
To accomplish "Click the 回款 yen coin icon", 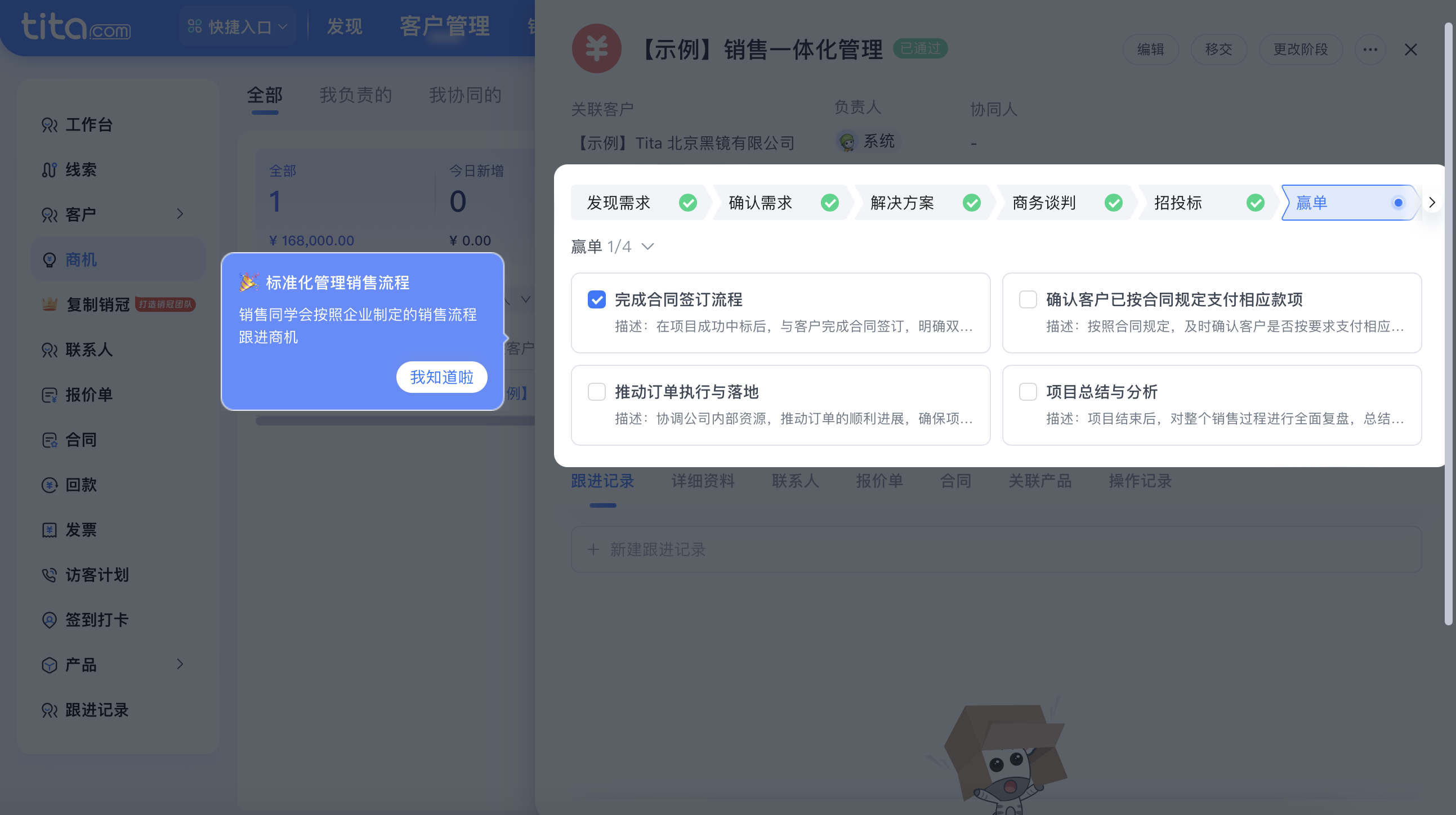I will coord(50,485).
